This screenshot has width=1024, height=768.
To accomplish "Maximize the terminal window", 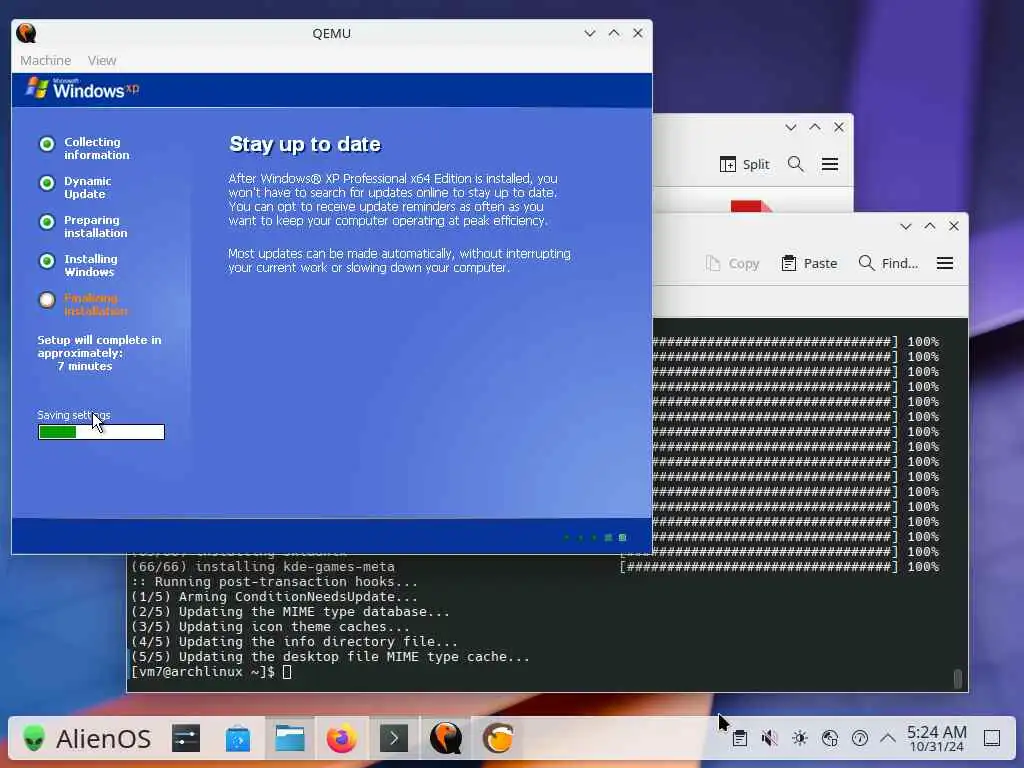I will [930, 226].
